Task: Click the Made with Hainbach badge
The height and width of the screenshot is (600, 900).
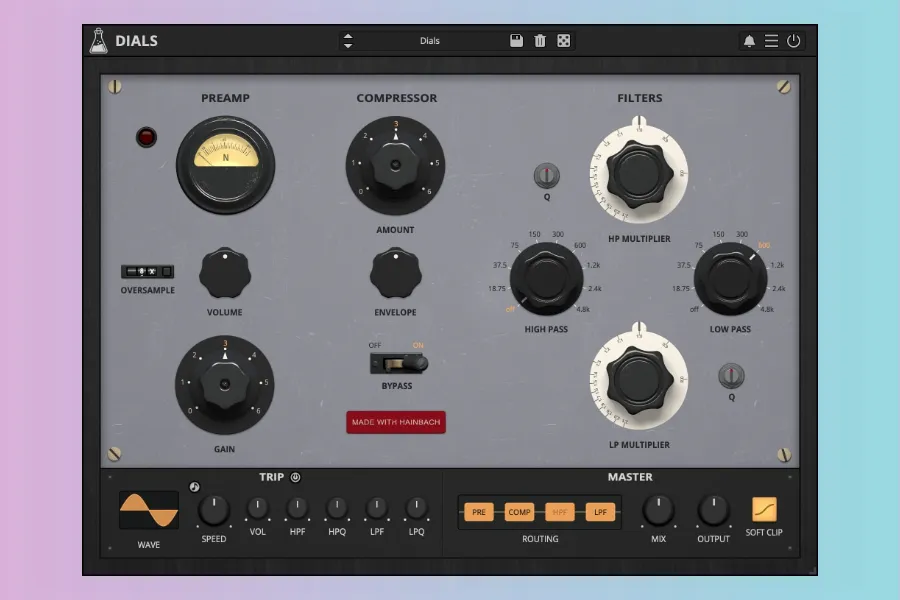Action: [x=396, y=422]
